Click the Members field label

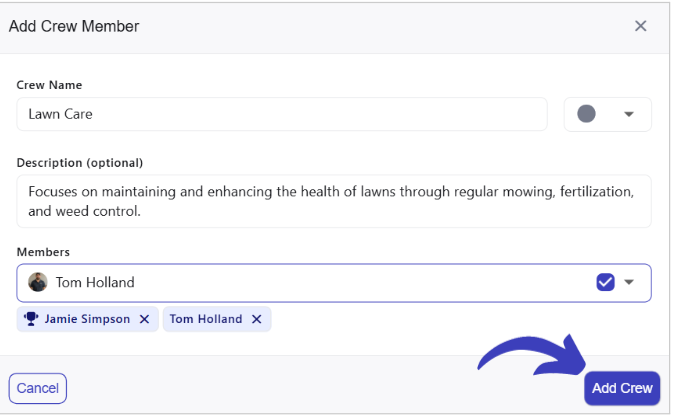(x=43, y=252)
